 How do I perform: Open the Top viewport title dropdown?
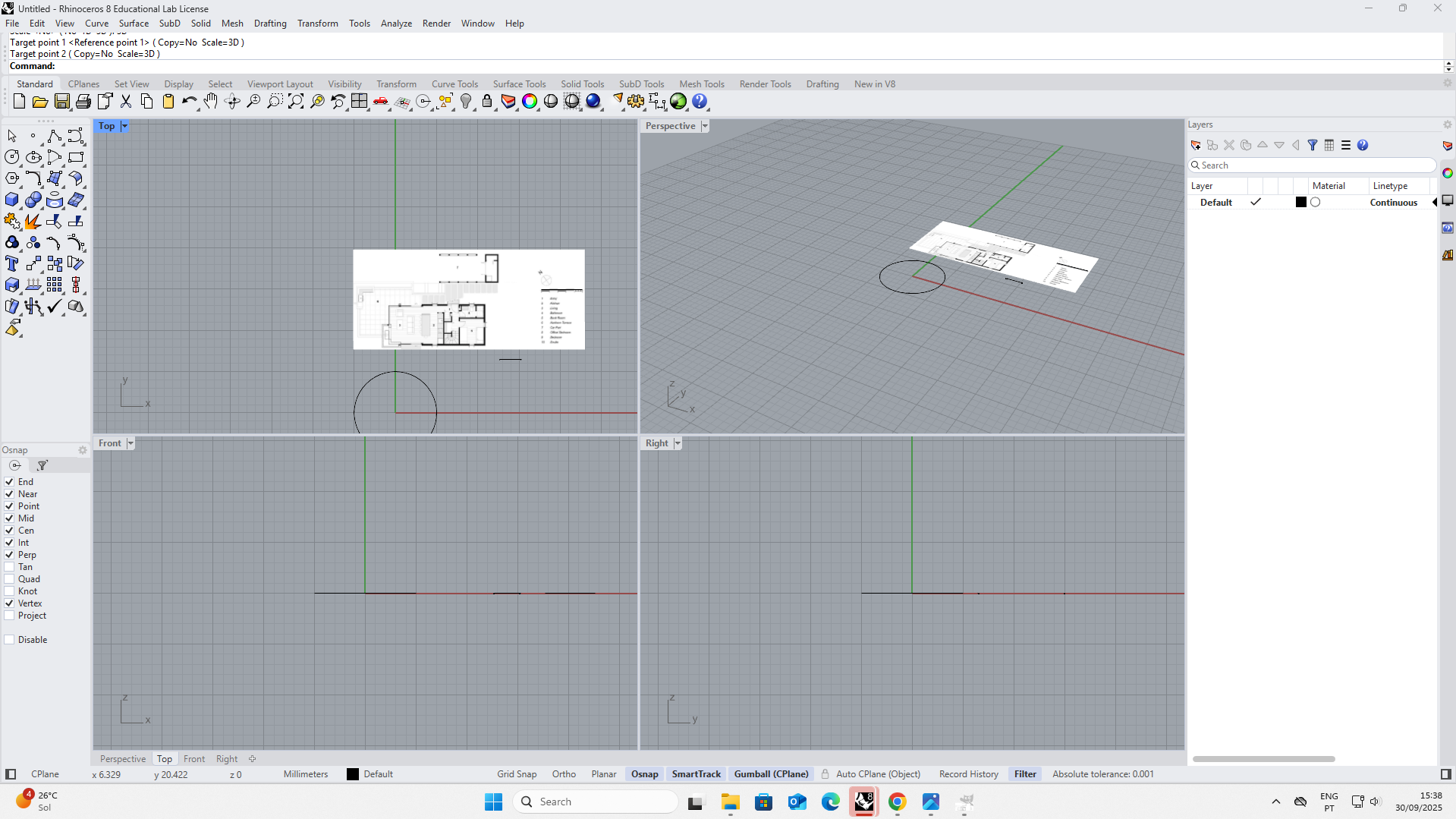[124, 126]
